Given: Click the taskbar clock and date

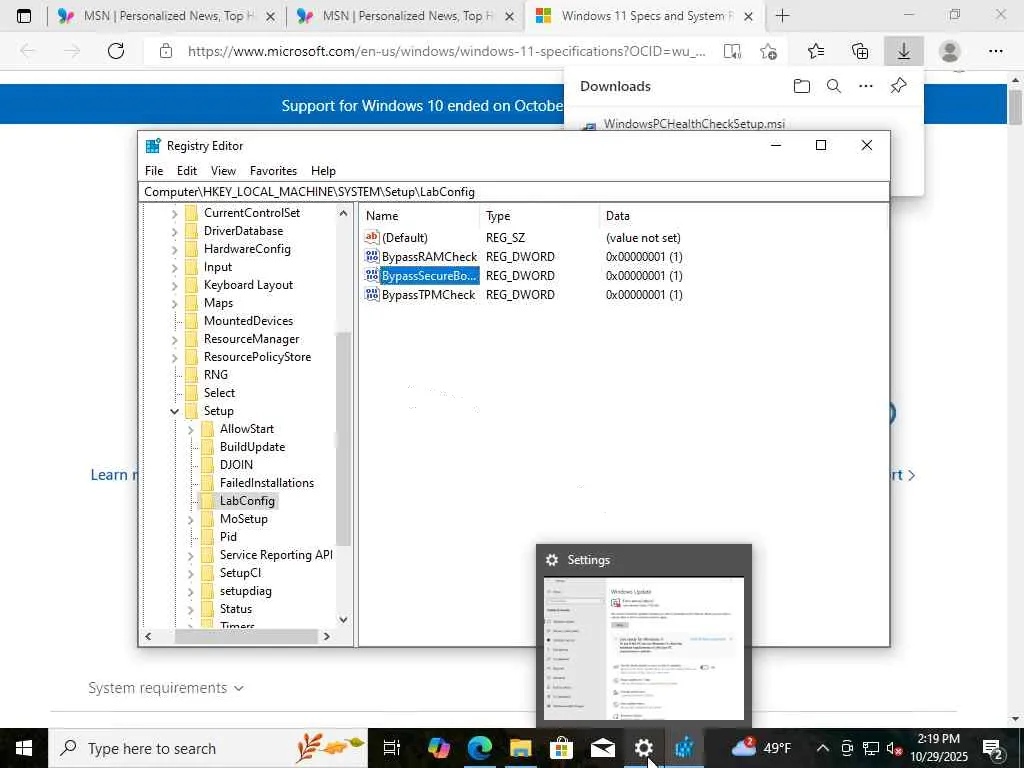Looking at the screenshot, I should 939,748.
